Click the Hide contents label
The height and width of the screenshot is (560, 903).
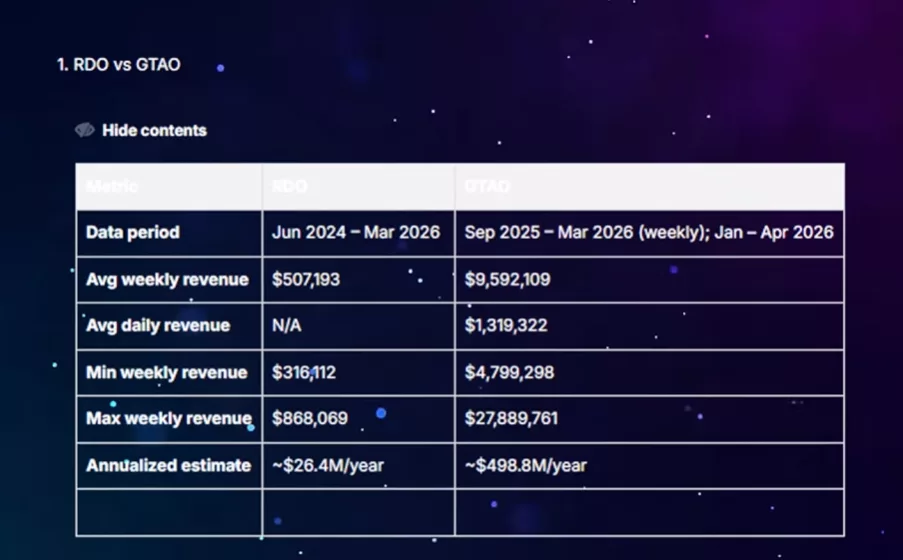click(x=154, y=131)
